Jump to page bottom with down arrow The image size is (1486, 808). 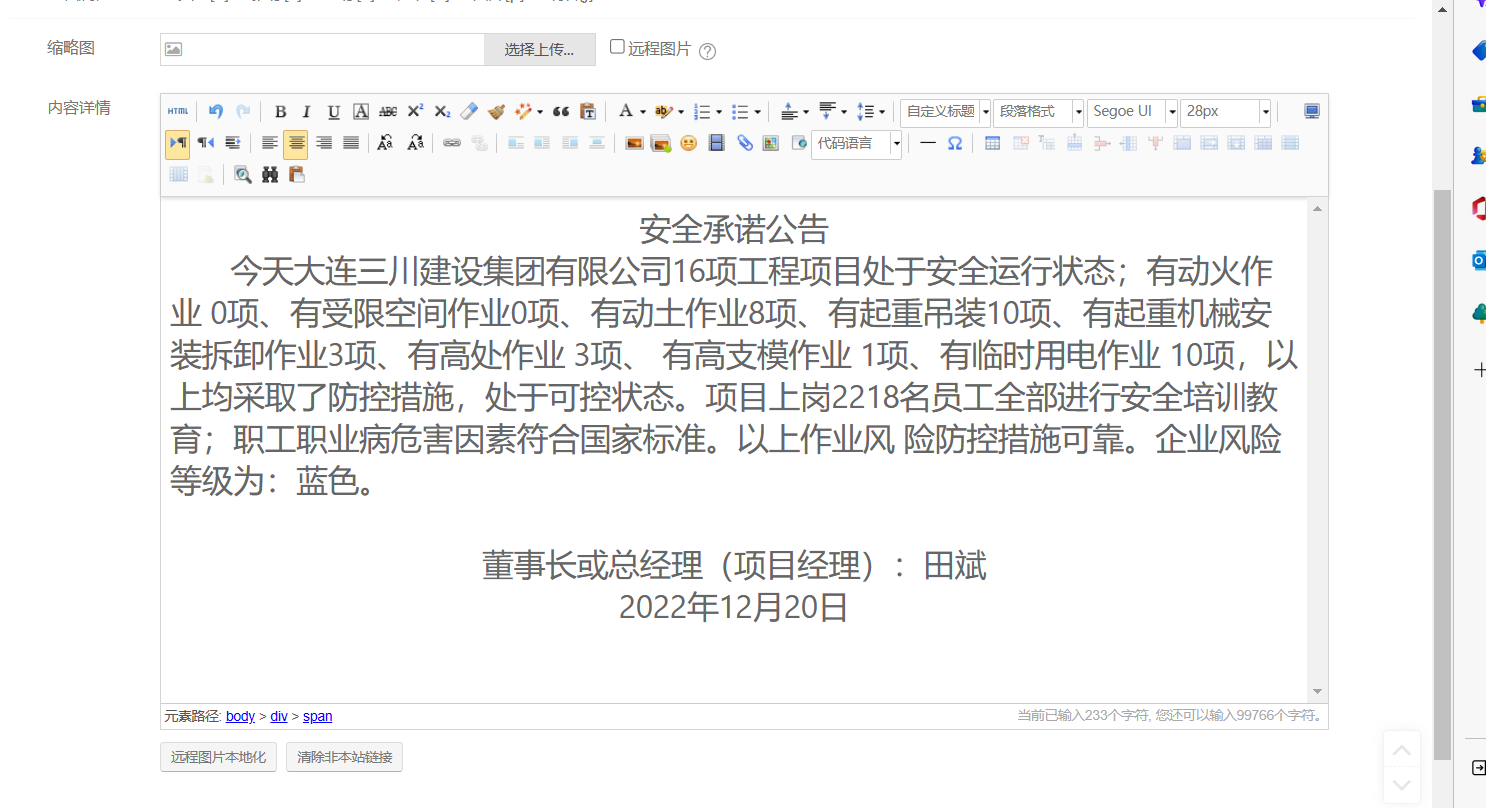[x=1402, y=785]
